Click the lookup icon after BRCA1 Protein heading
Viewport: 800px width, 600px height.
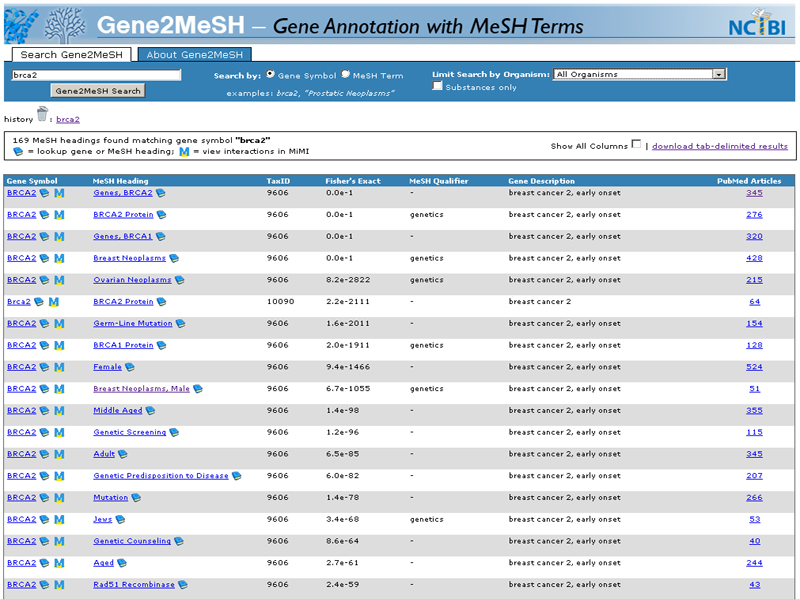[162, 345]
